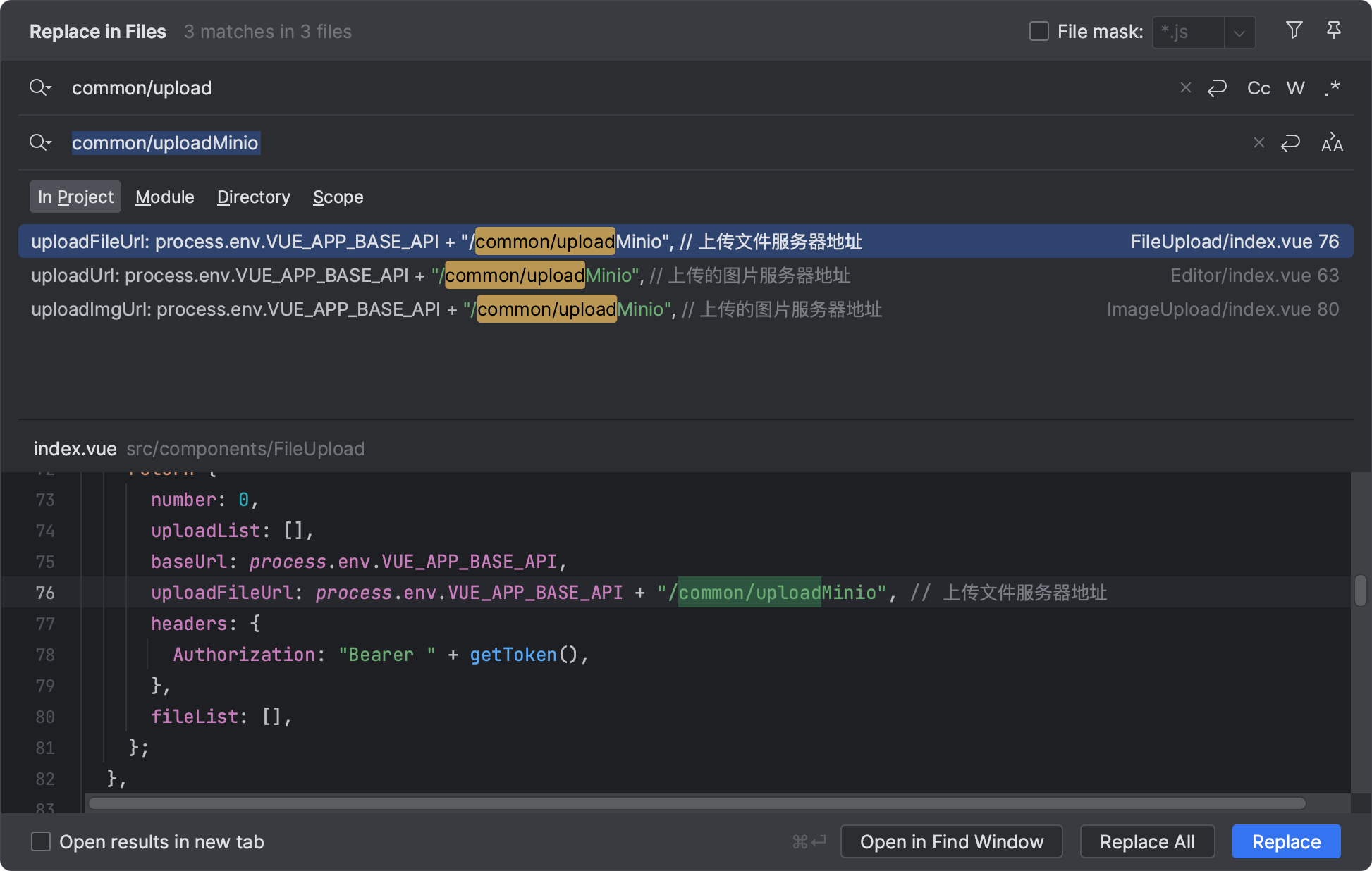Click the index.vue preview file name
The image size is (1372, 871).
pos(75,448)
